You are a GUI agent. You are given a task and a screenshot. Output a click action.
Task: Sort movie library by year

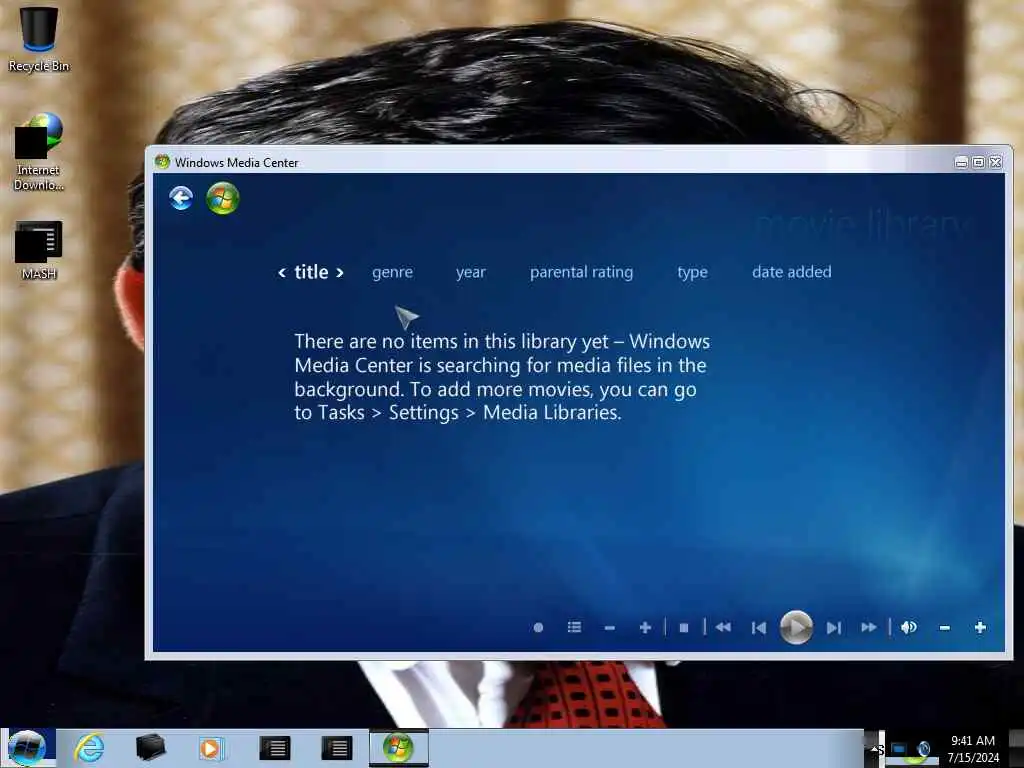471,272
